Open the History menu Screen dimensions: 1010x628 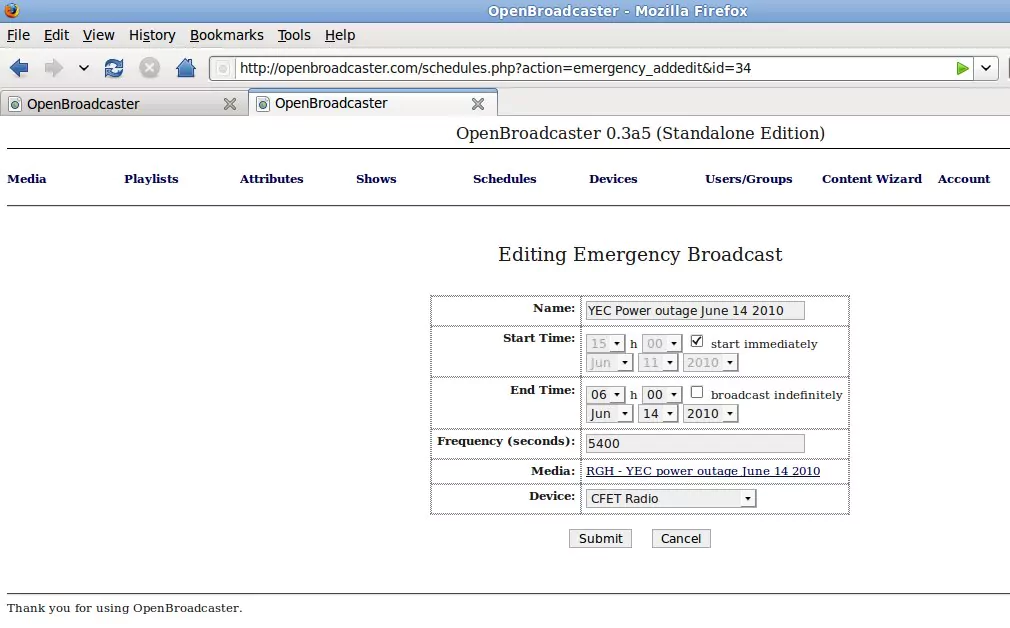coord(152,35)
